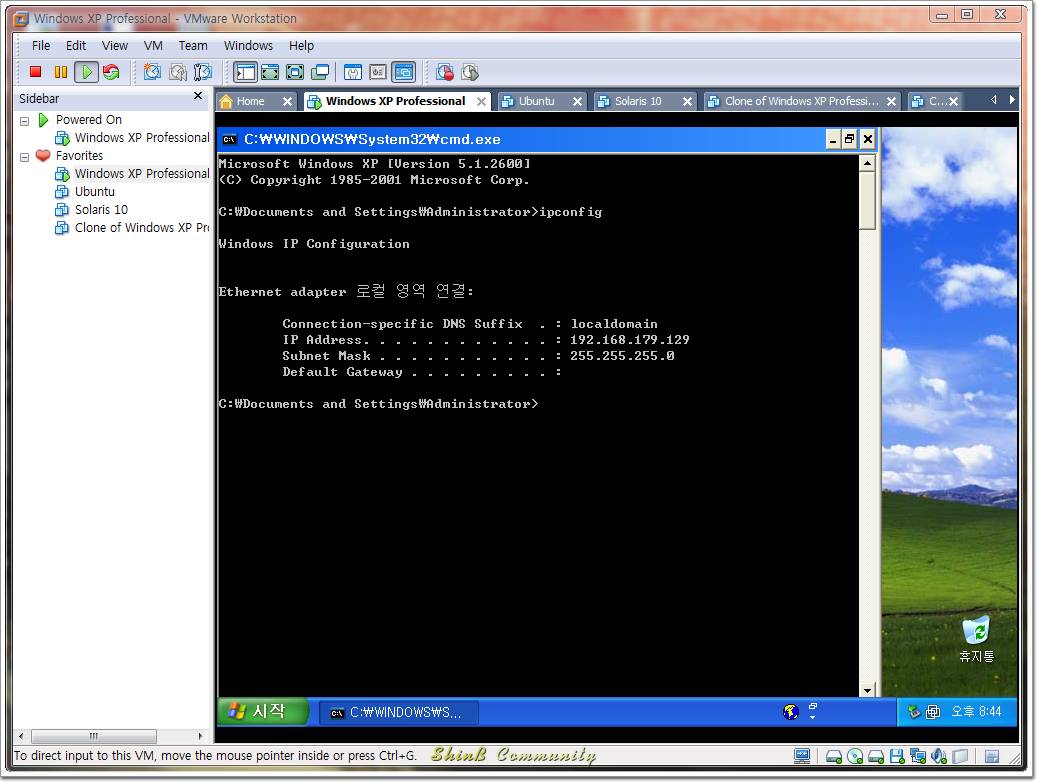Open the Appliance view toolbar icon

coord(378,71)
